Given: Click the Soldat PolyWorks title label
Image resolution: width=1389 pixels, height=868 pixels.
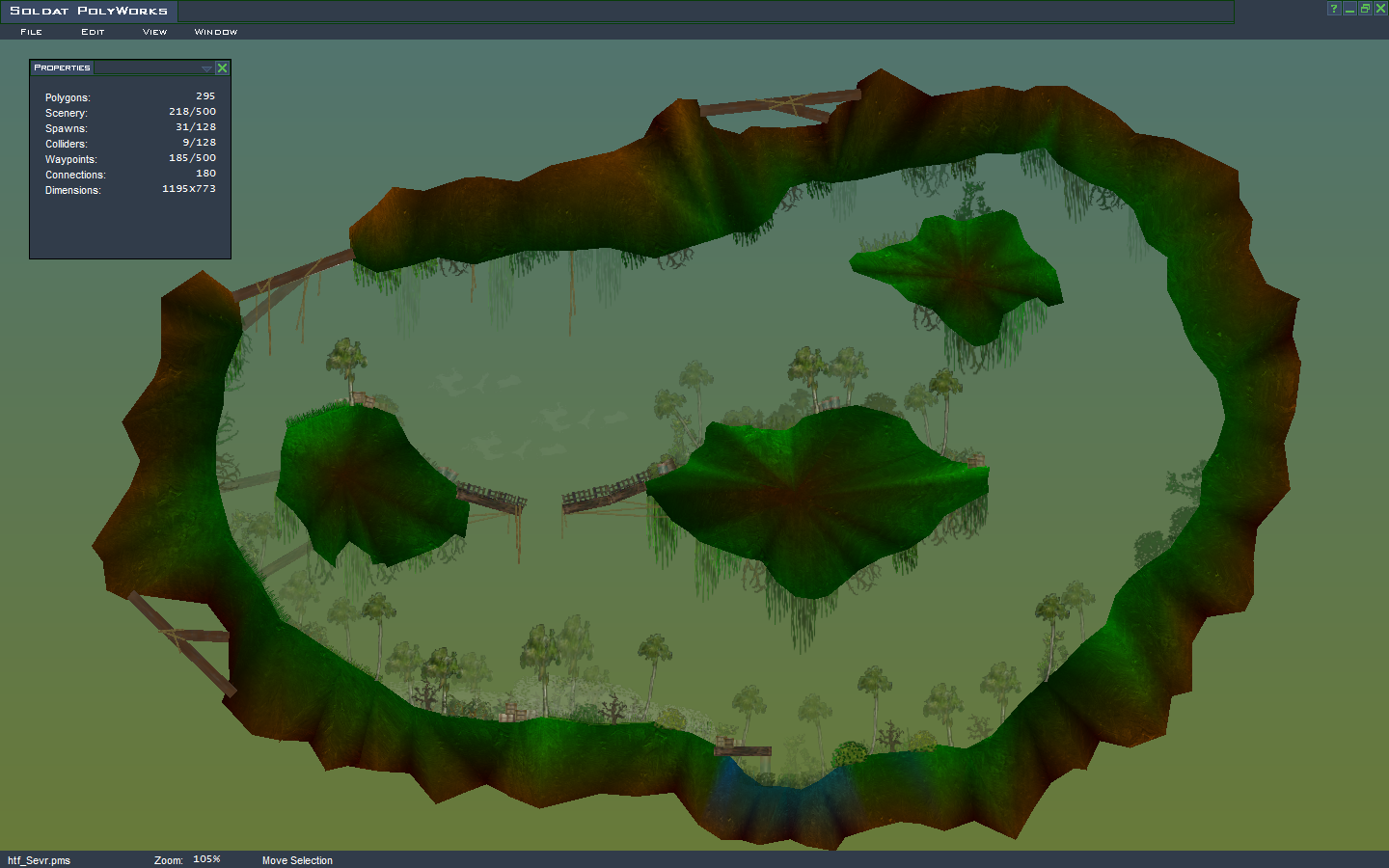Looking at the screenshot, I should (89, 11).
